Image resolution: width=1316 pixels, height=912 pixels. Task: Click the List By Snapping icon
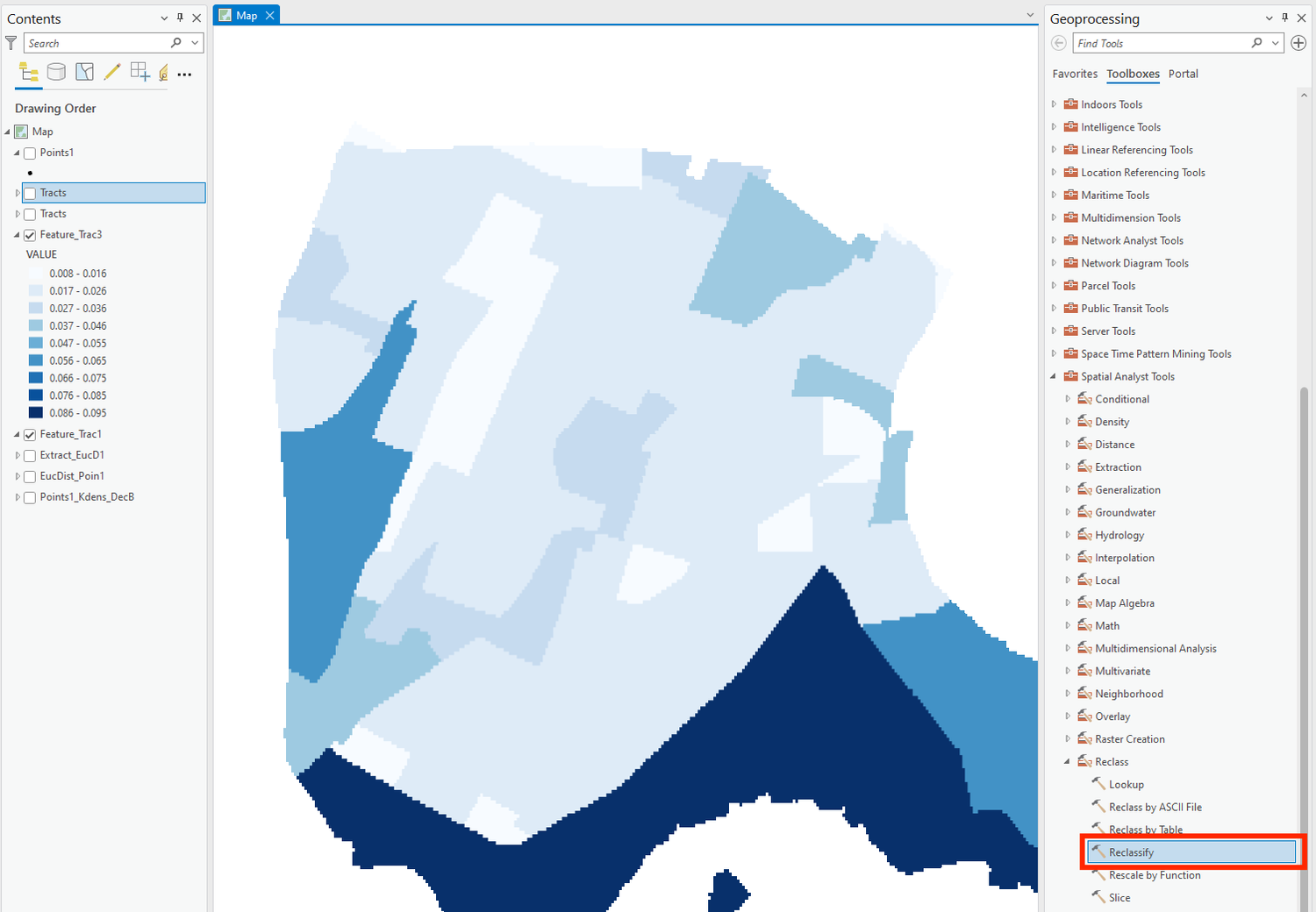coord(139,72)
